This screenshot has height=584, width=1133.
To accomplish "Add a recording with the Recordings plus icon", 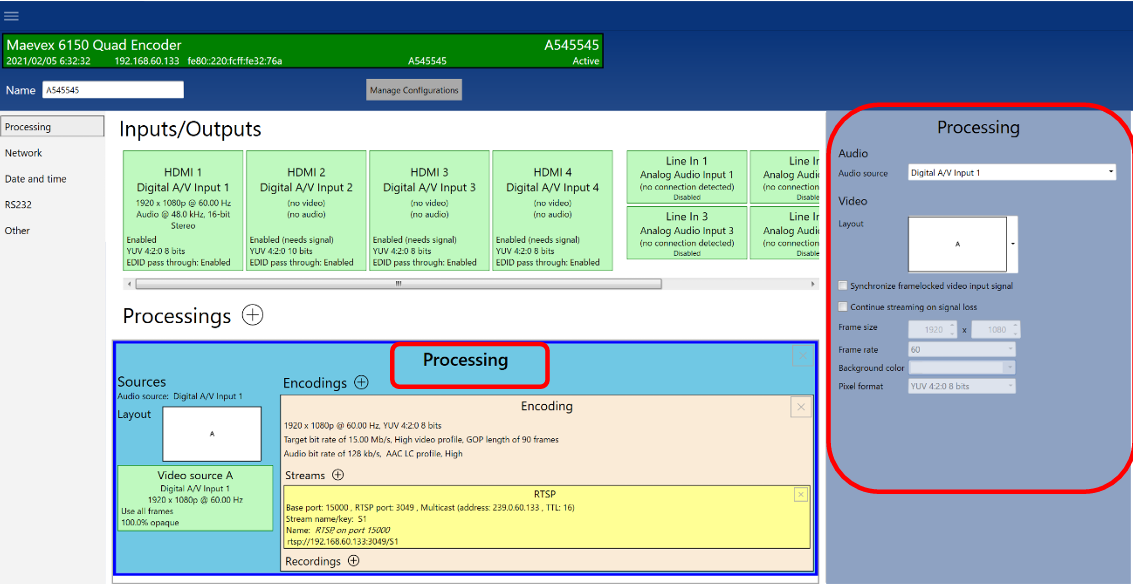I will pos(353,560).
